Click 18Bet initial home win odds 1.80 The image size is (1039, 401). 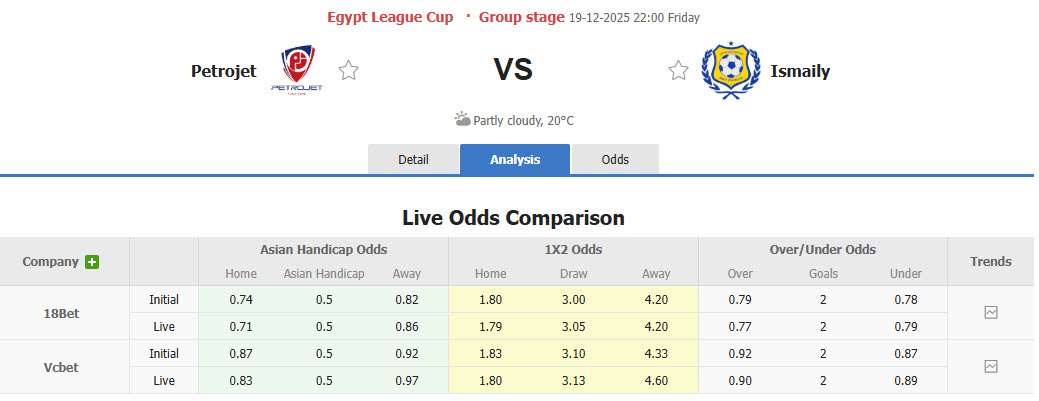(x=490, y=299)
